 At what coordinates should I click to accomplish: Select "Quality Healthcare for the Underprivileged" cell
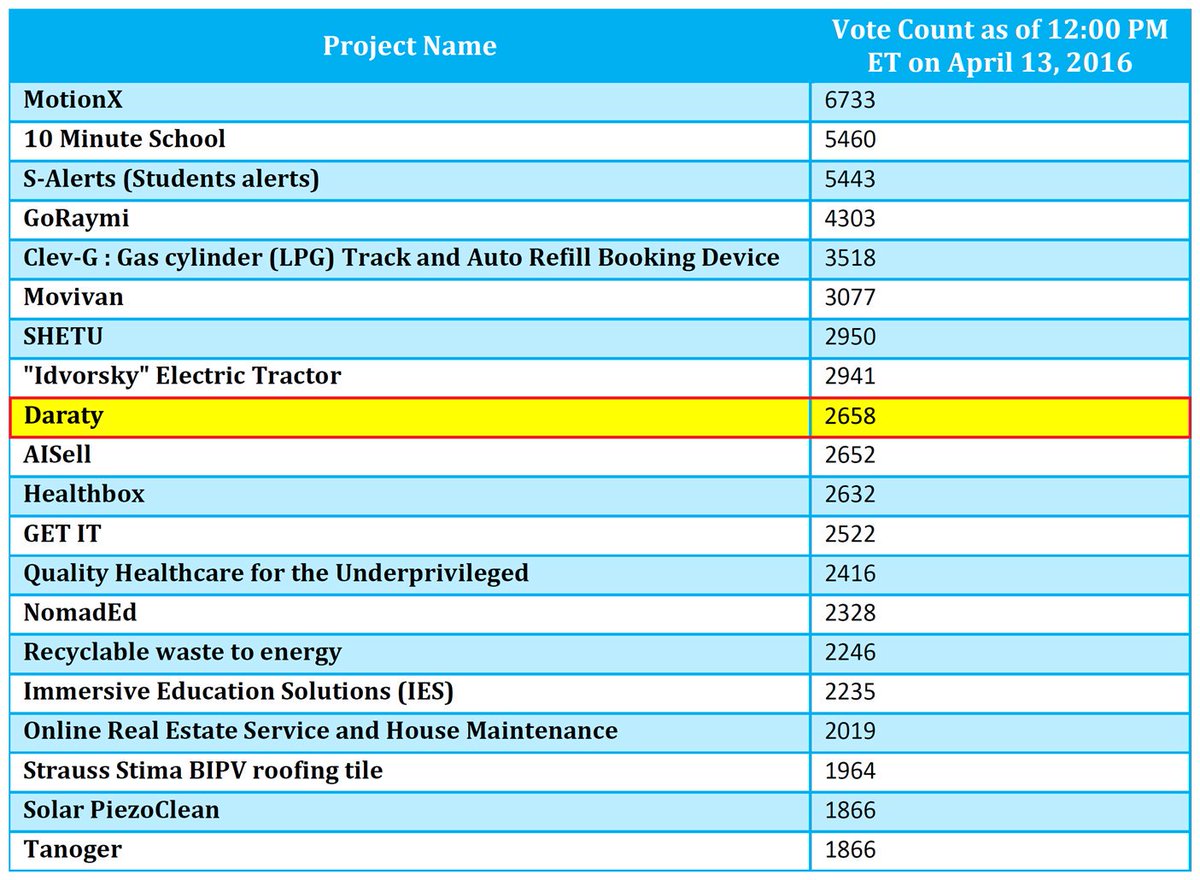point(410,574)
